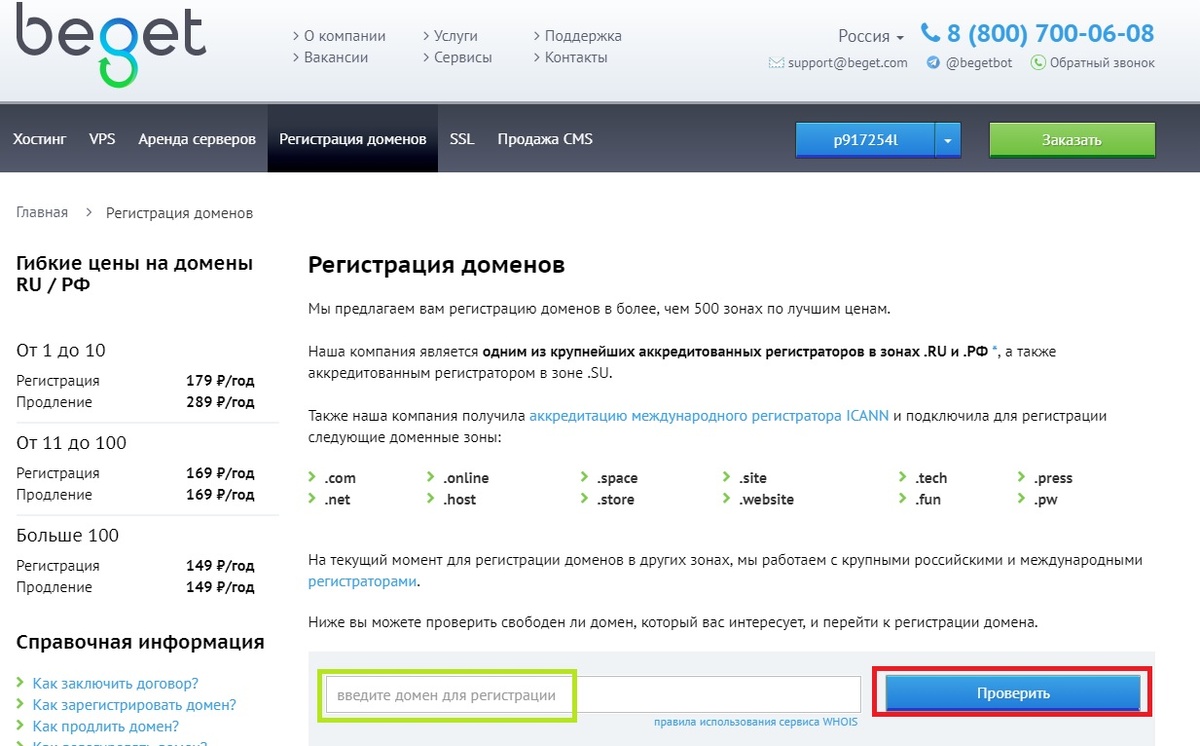Click the callback icon beside Обратный звонок
This screenshot has height=746, width=1200.
[x=1038, y=62]
